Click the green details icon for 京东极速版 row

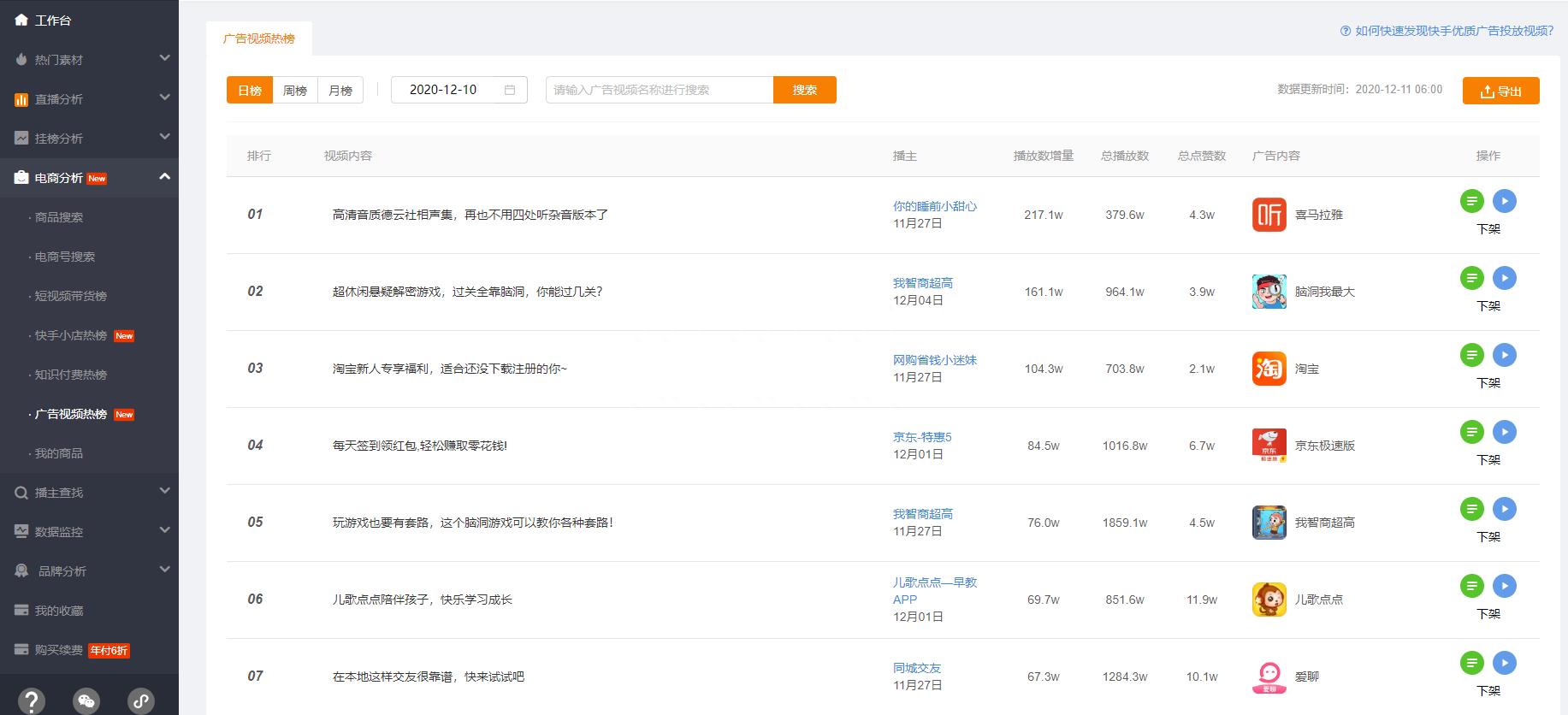coord(1471,432)
